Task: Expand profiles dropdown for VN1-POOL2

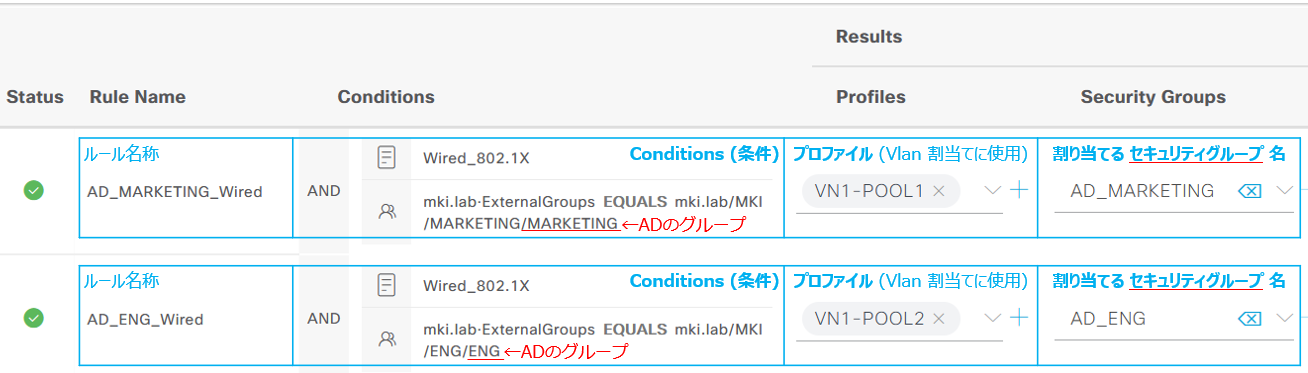Action: point(993,319)
